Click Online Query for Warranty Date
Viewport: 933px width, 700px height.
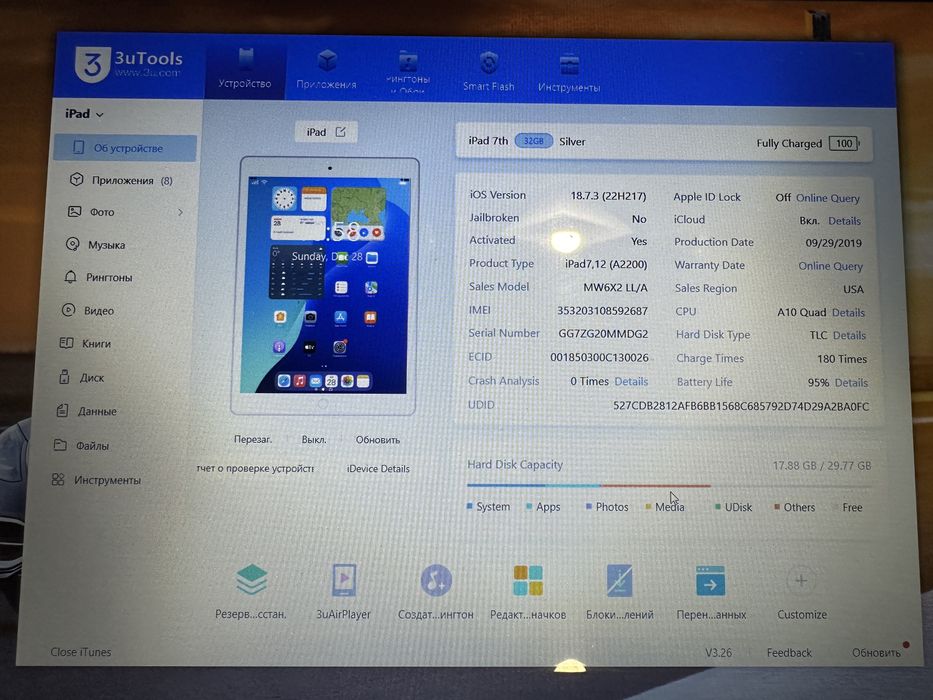[x=830, y=266]
